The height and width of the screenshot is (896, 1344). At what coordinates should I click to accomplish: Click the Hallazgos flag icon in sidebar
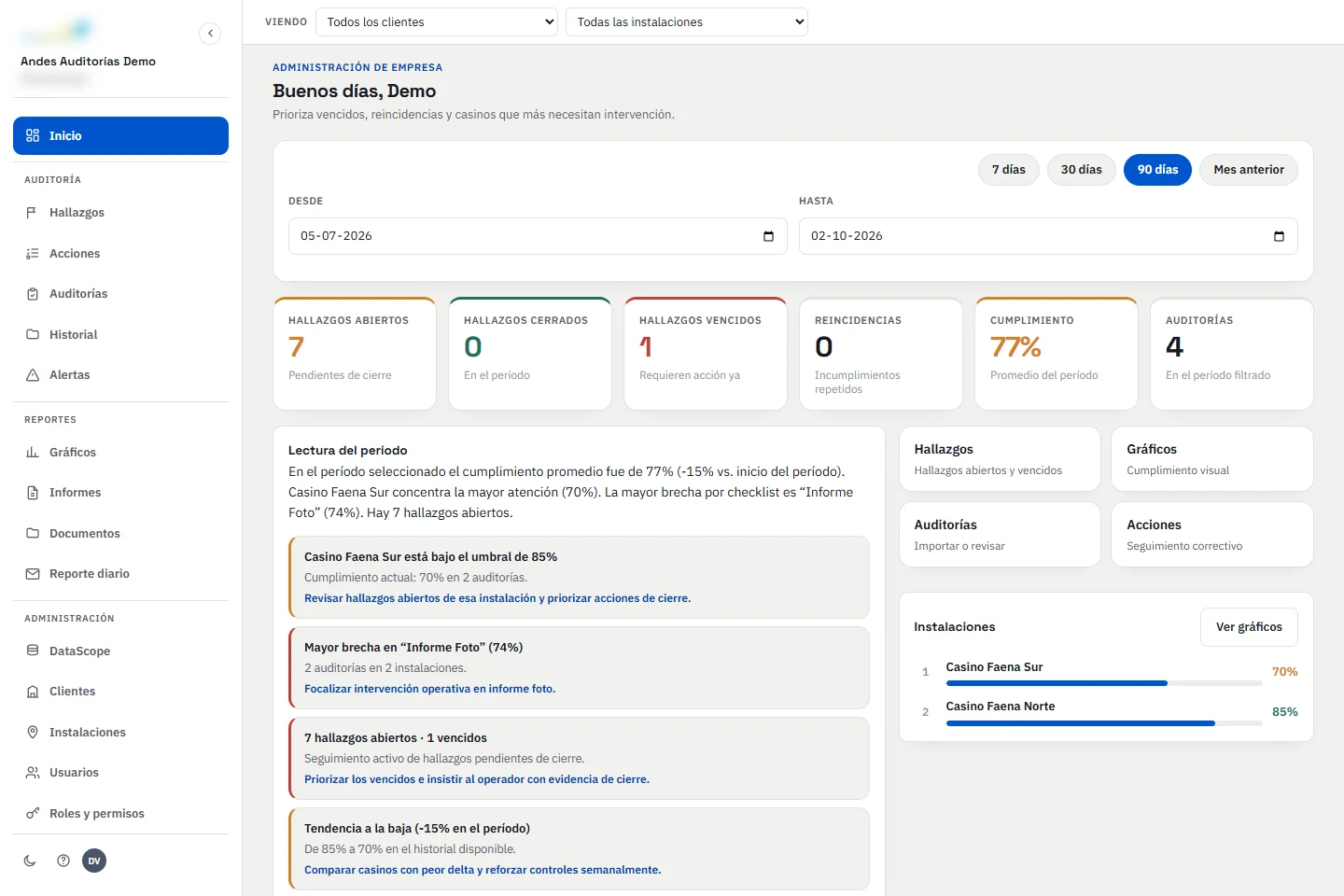click(x=33, y=213)
